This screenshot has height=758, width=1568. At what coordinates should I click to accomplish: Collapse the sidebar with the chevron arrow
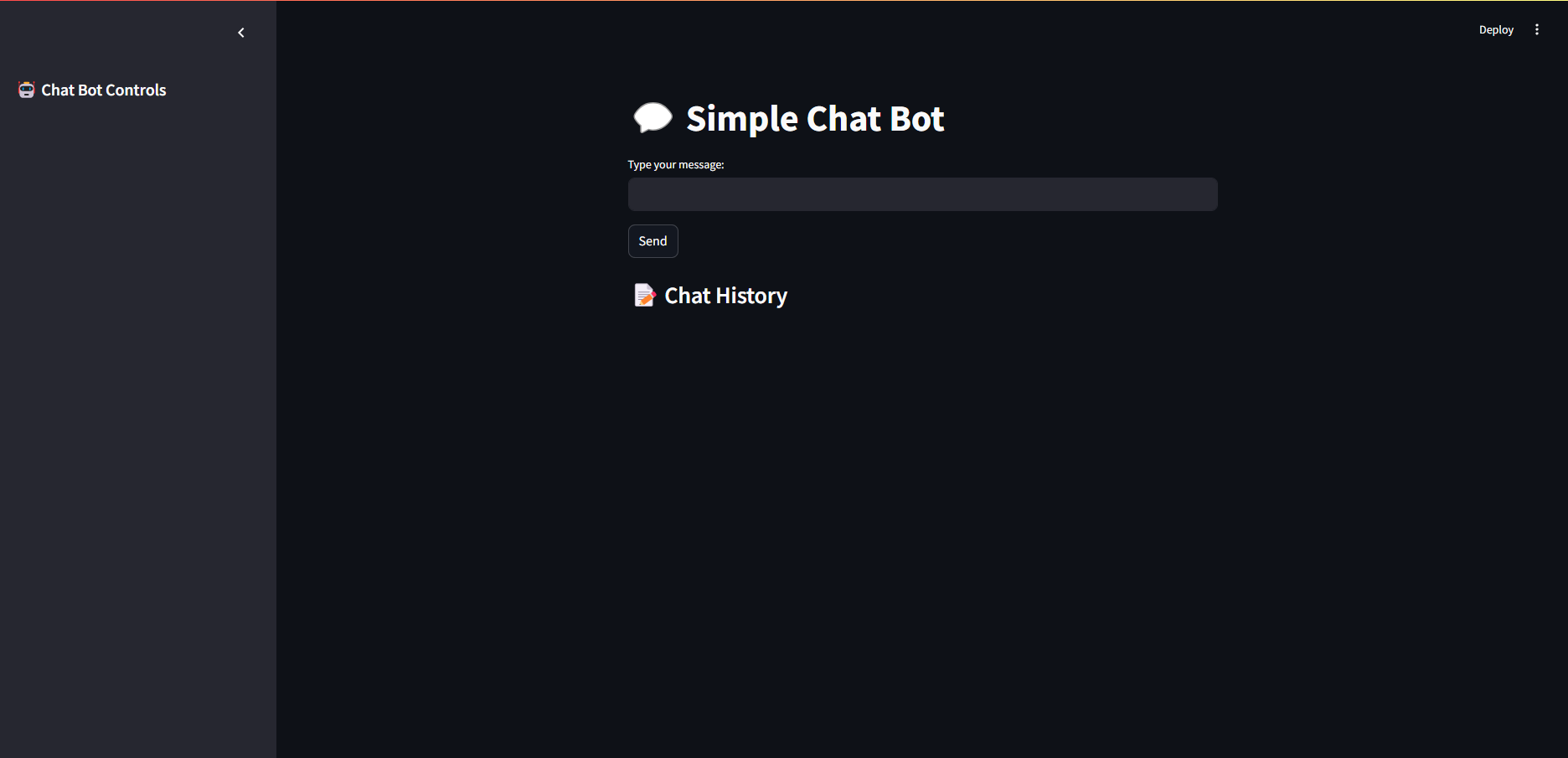(241, 33)
